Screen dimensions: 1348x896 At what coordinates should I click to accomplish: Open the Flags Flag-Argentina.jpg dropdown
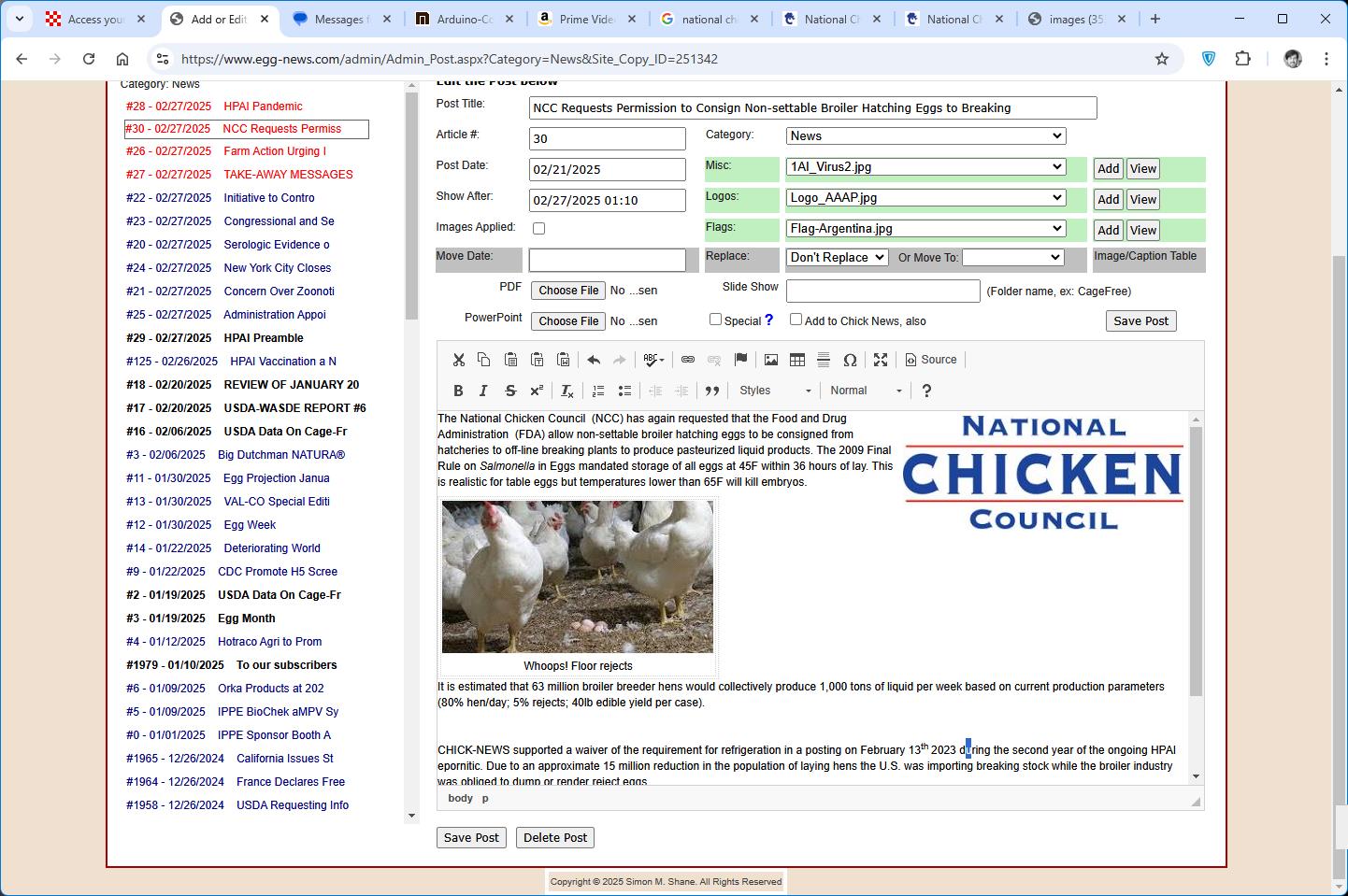pos(925,229)
